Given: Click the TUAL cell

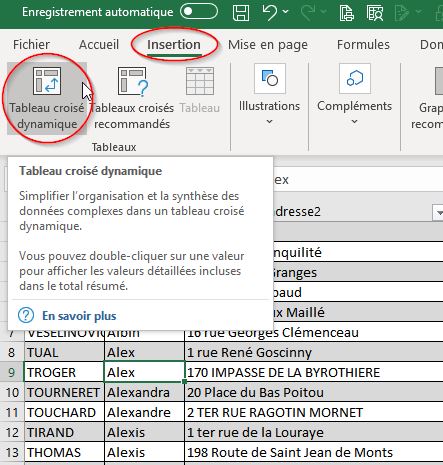Looking at the screenshot, I should 64,352.
